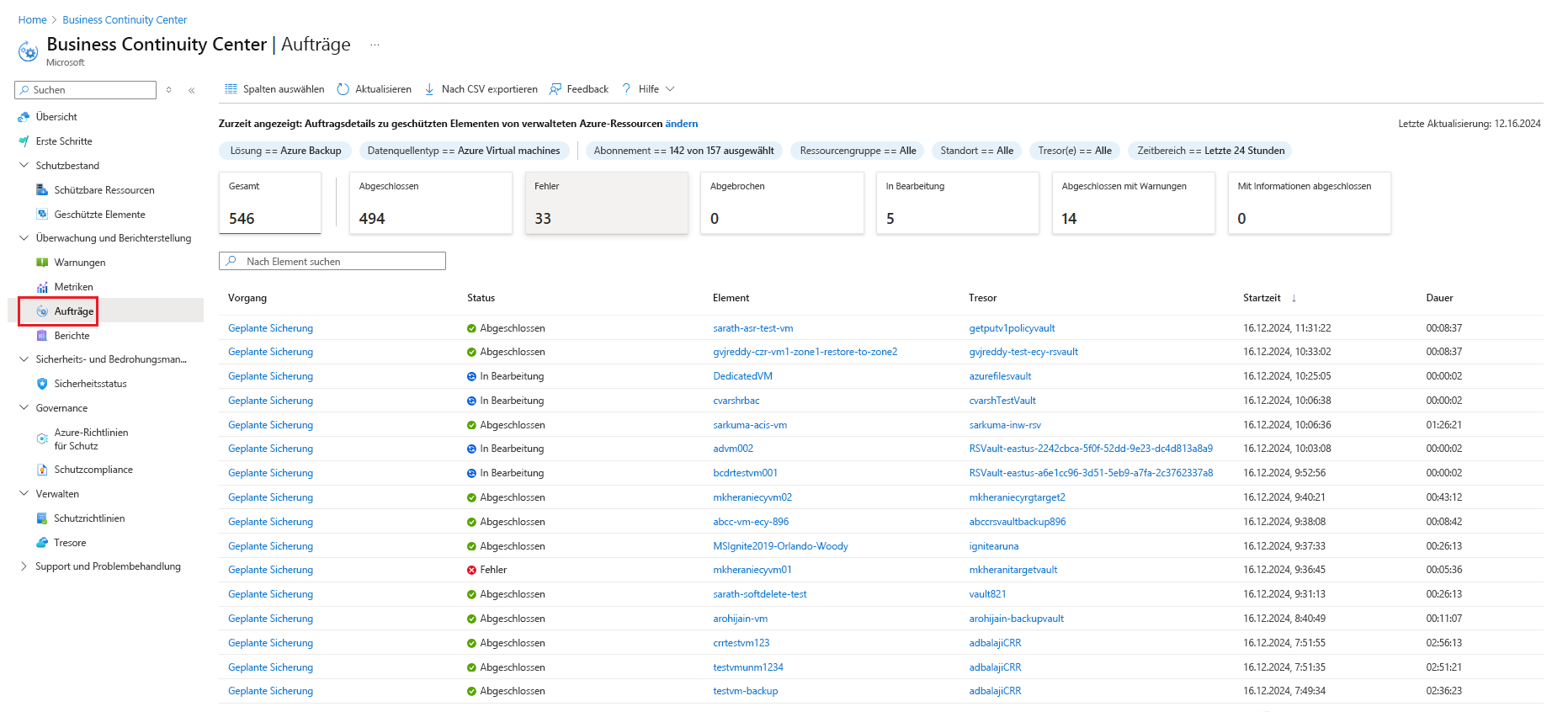Image resolution: width=1568 pixels, height=712 pixels.
Task: Click the Schutzrichtlinien icon
Action: (42, 518)
